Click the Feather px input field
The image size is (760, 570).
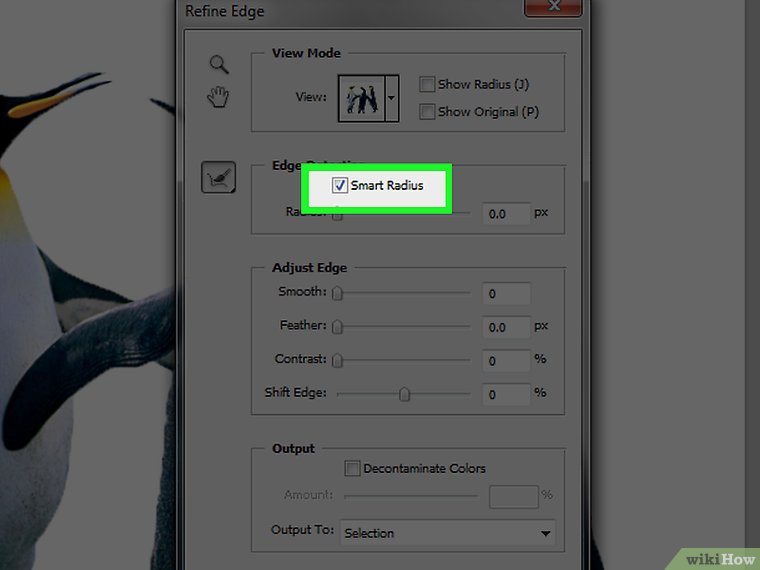click(506, 327)
